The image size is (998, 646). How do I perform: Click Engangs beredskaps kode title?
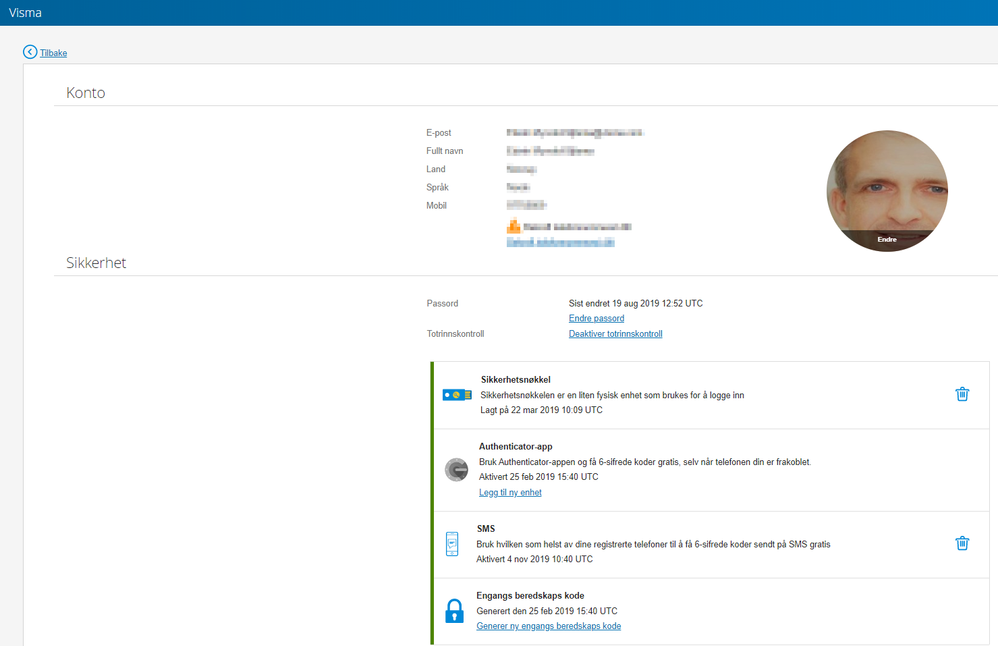530,596
